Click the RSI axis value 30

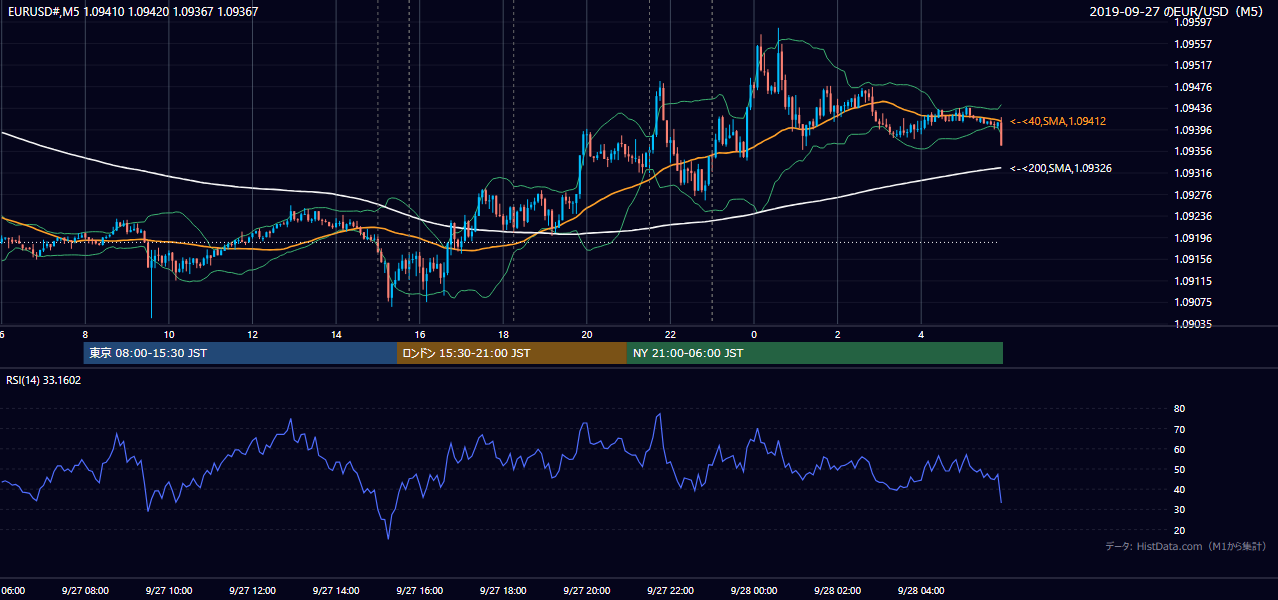(x=1179, y=510)
